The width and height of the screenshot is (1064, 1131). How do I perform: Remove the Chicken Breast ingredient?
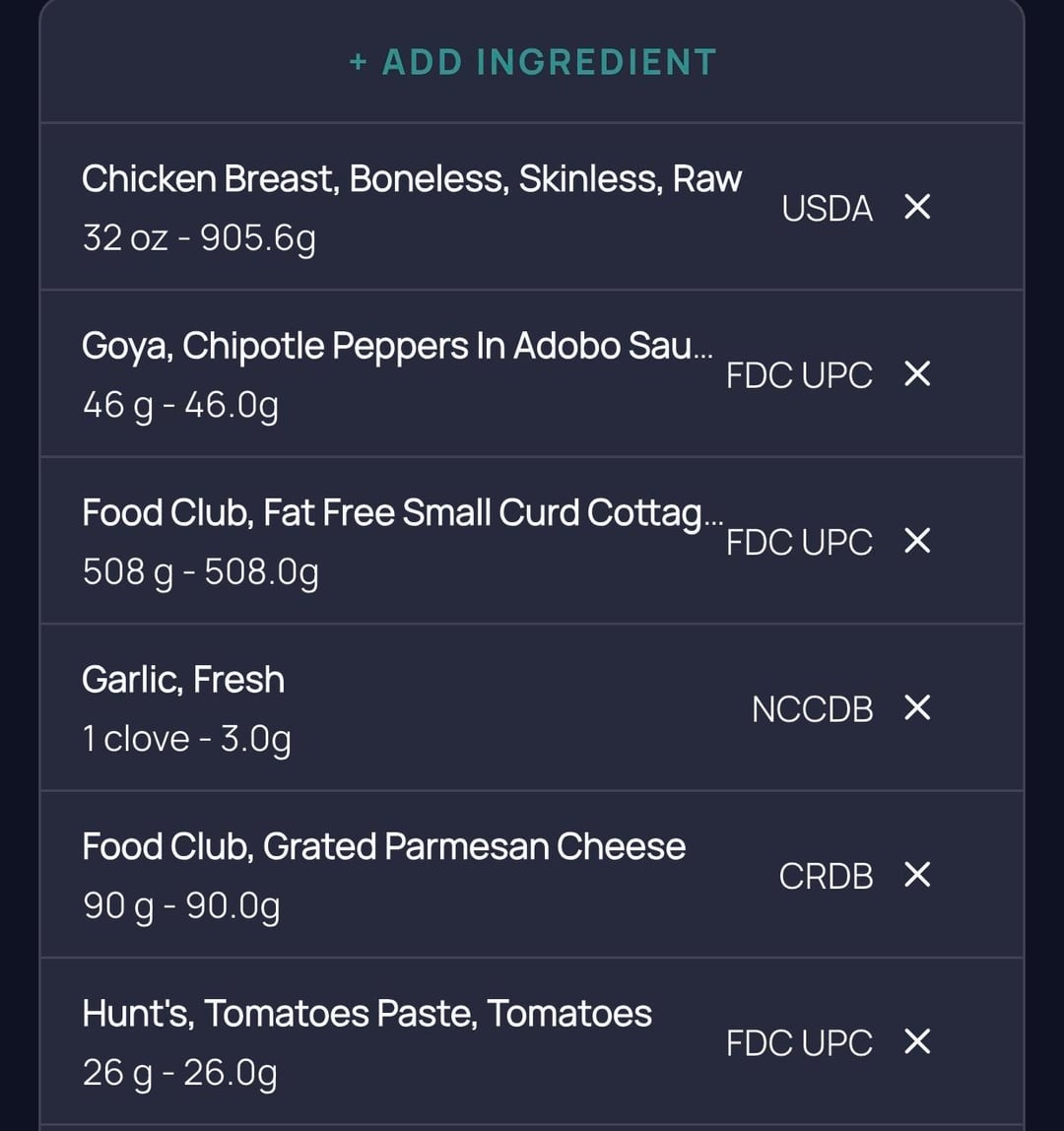pyautogui.click(x=917, y=207)
